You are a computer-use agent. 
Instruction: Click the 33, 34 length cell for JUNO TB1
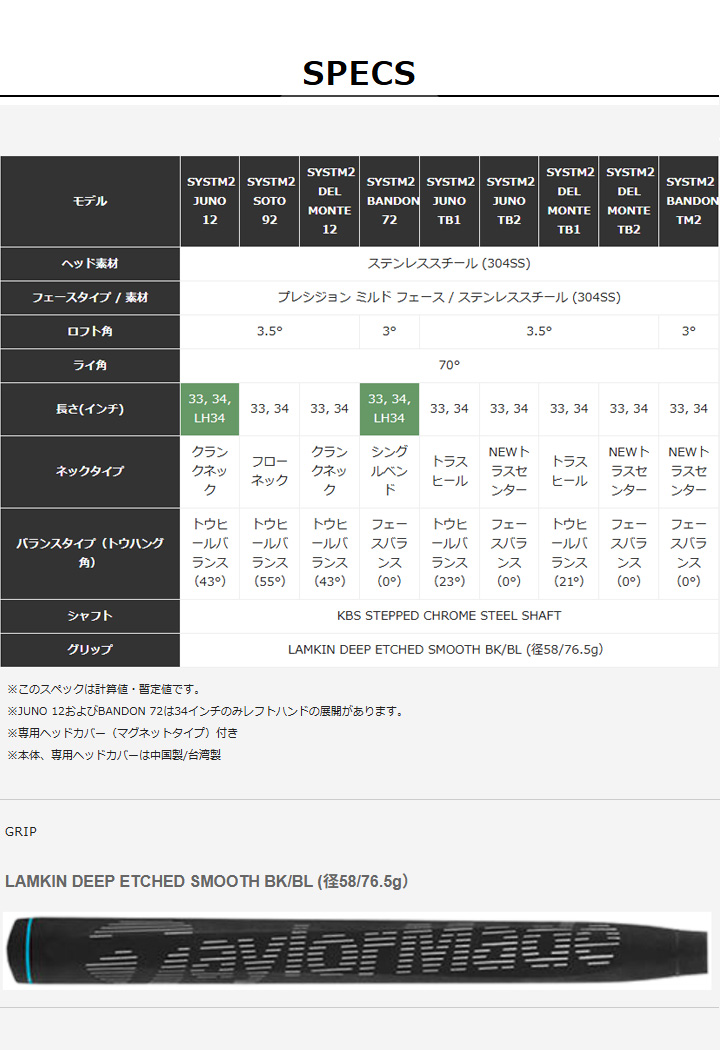pos(449,409)
